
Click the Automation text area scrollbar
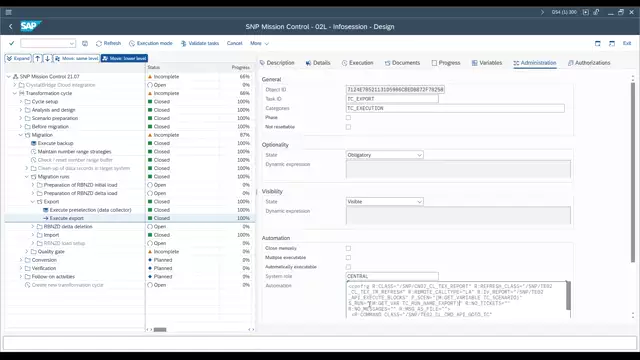click(568, 296)
